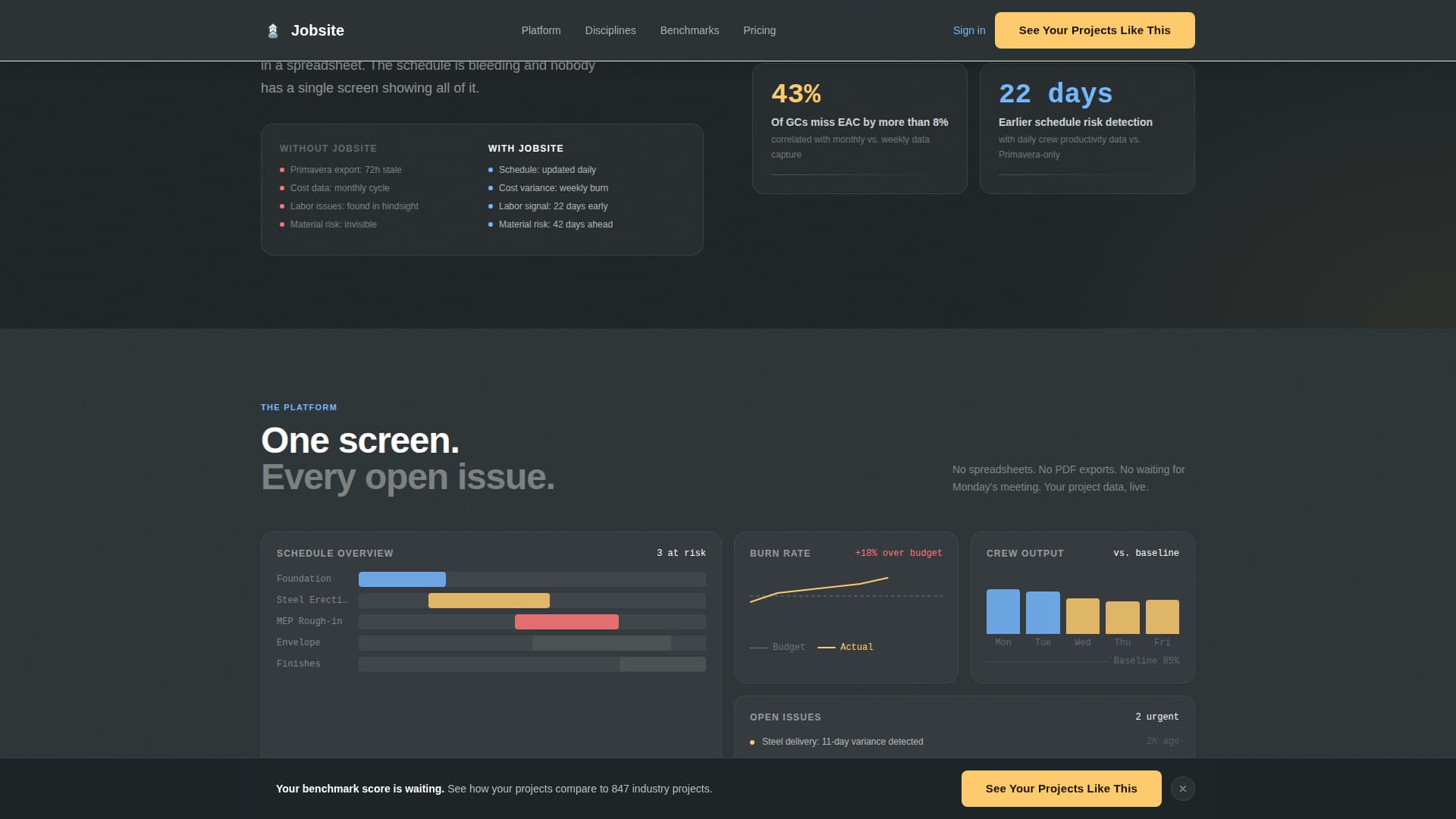Open the Pricing page
The image size is (1456, 819).
[x=759, y=30]
